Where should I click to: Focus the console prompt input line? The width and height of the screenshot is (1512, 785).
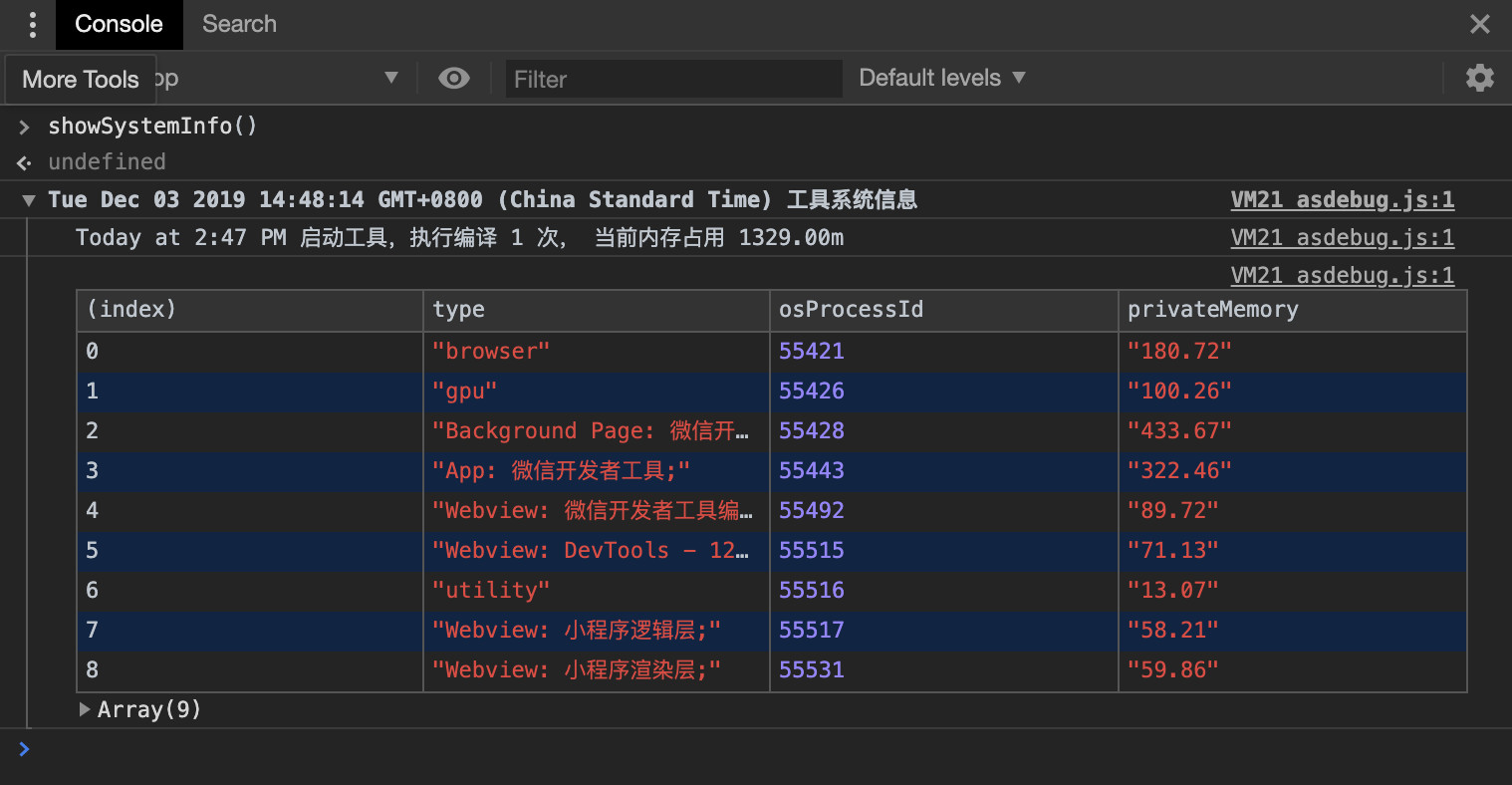click(x=697, y=749)
